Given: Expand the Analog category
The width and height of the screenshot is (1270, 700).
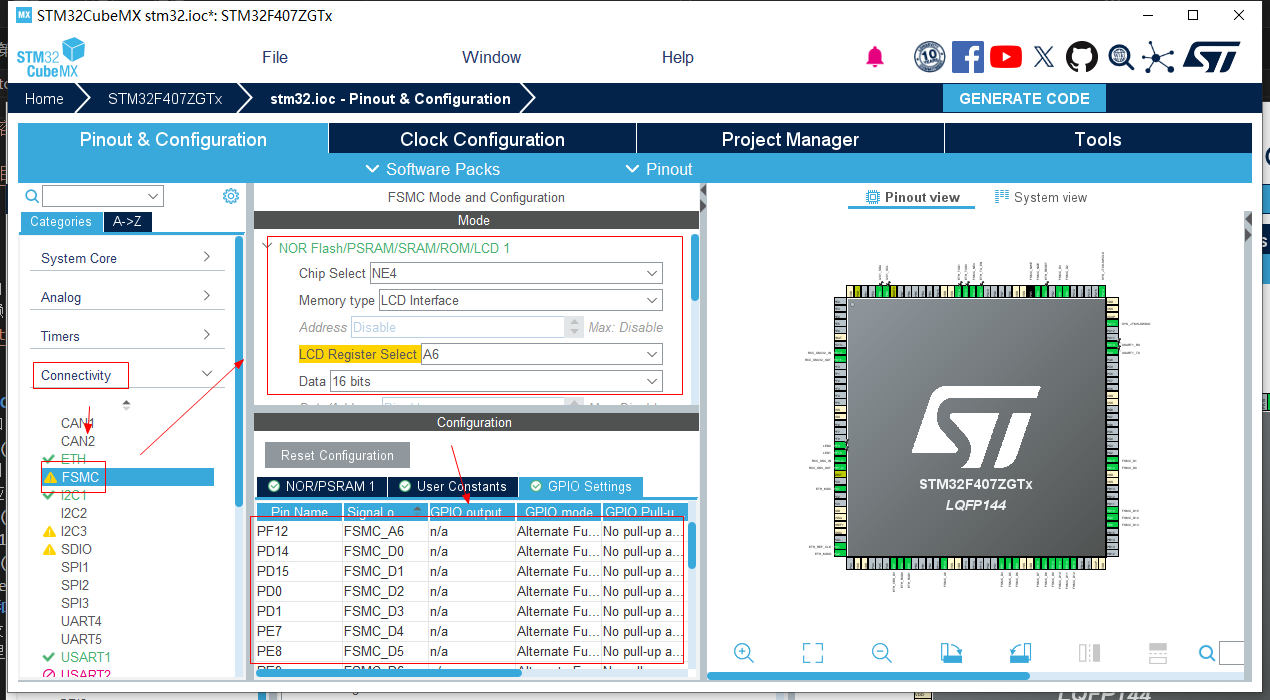Looking at the screenshot, I should (125, 297).
